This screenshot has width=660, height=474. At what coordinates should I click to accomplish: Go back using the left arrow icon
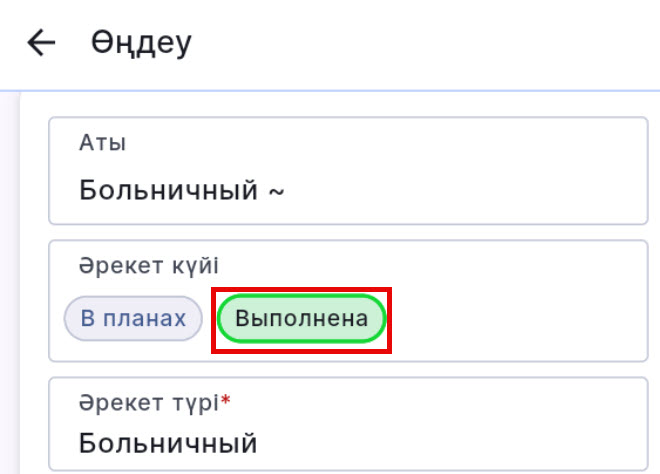40,43
